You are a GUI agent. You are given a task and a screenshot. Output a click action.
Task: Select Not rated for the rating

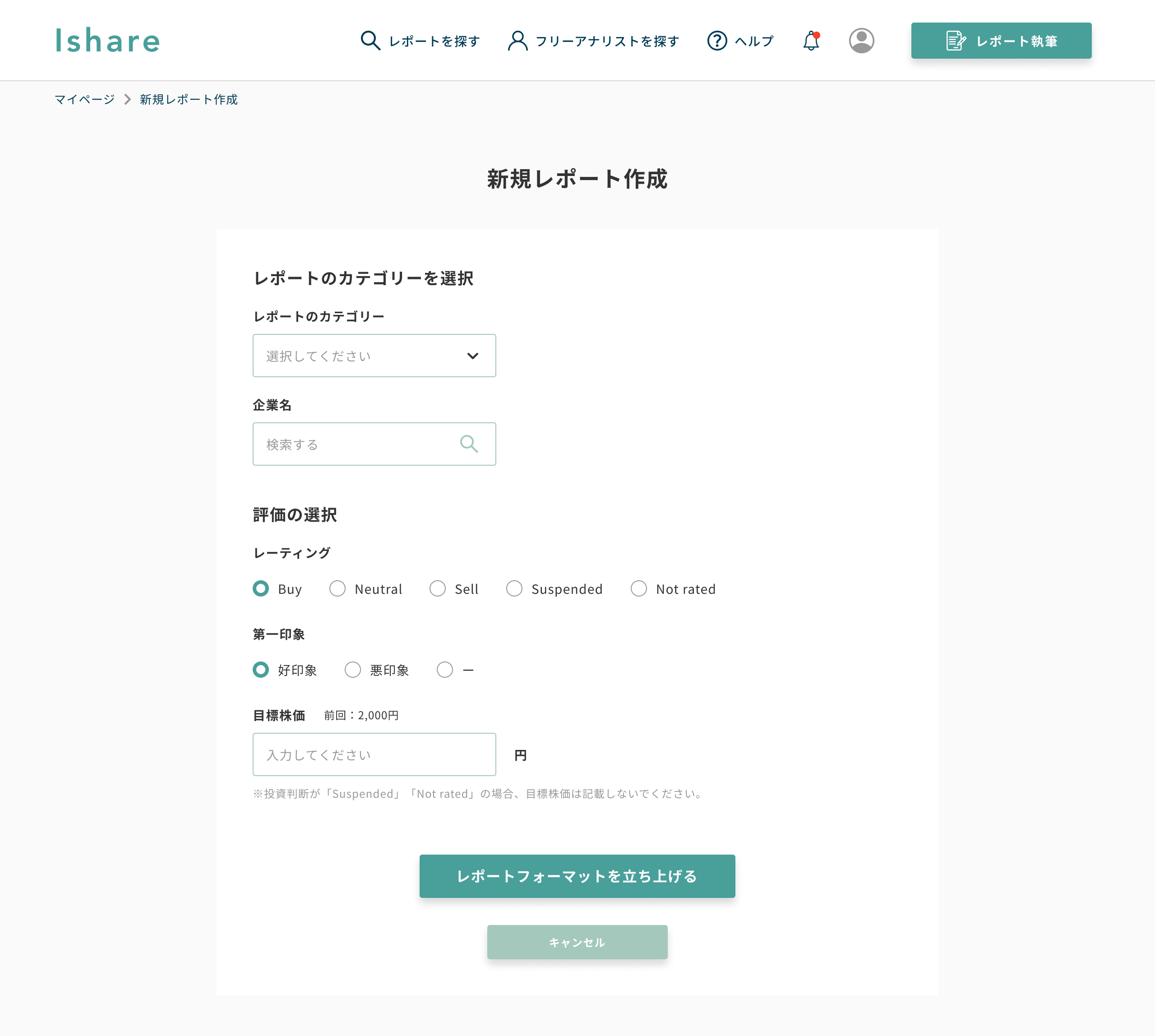pyautogui.click(x=639, y=588)
